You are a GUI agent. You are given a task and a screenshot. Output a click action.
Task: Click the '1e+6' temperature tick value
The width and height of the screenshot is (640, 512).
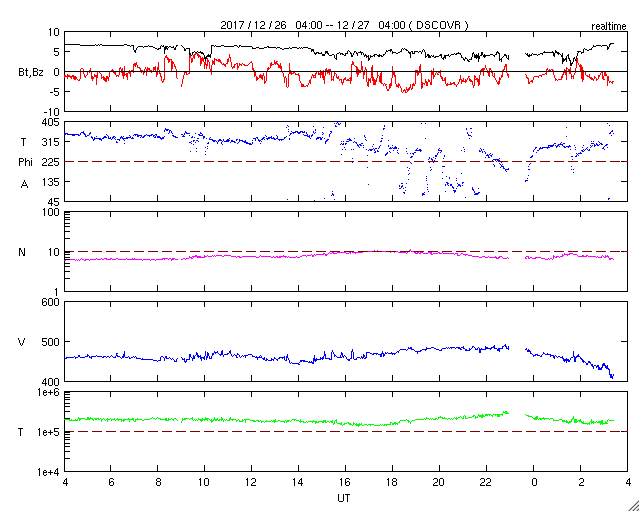[49, 392]
